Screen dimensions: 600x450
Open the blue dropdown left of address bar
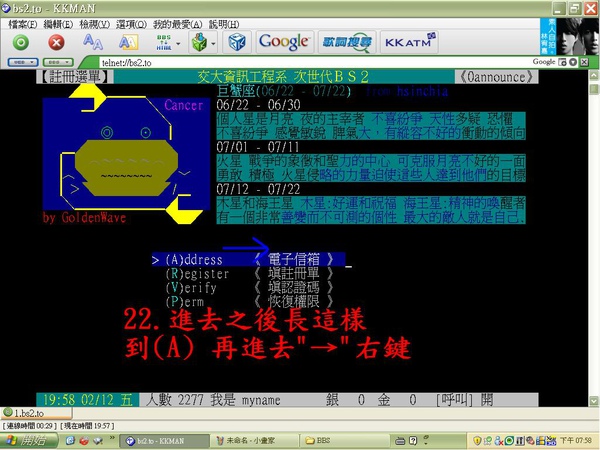pos(23,62)
